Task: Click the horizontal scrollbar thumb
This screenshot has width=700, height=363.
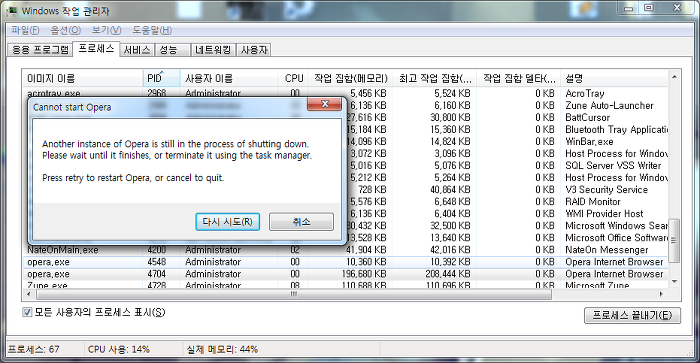Action: [x=294, y=294]
